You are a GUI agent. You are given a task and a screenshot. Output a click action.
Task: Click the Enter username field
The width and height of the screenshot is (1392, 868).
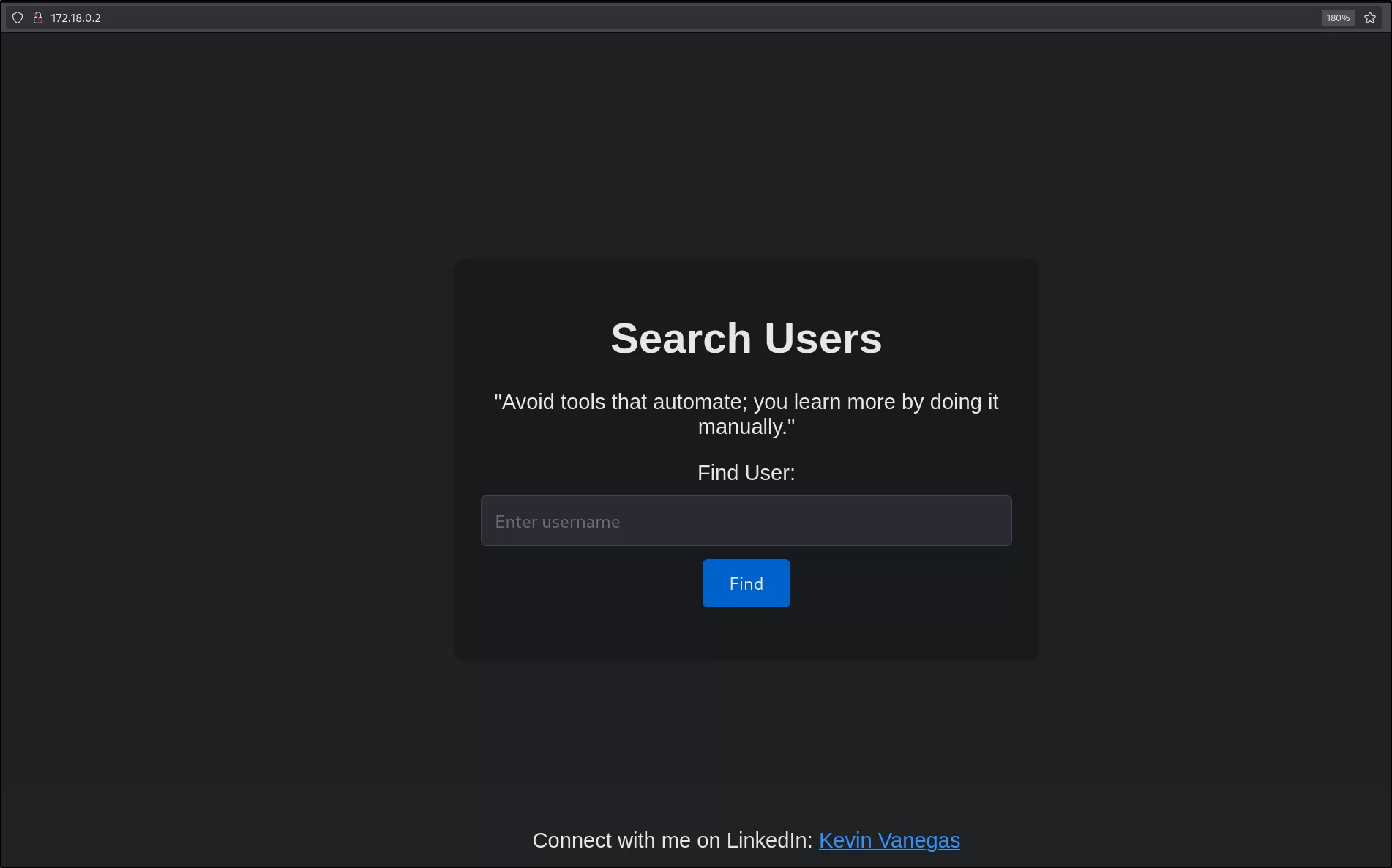746,520
